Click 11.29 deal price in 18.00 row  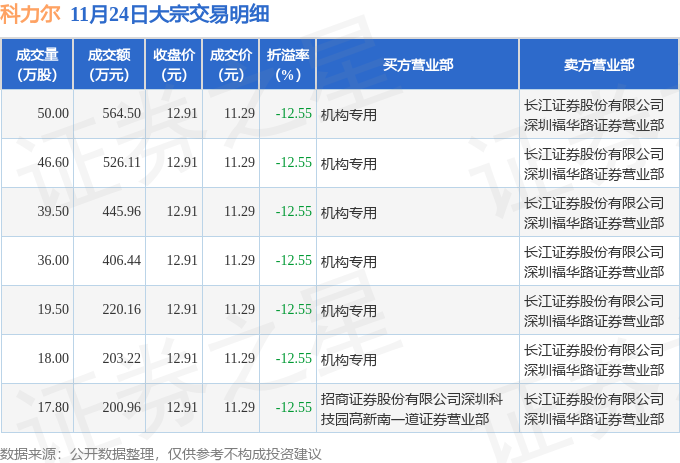pyautogui.click(x=239, y=359)
